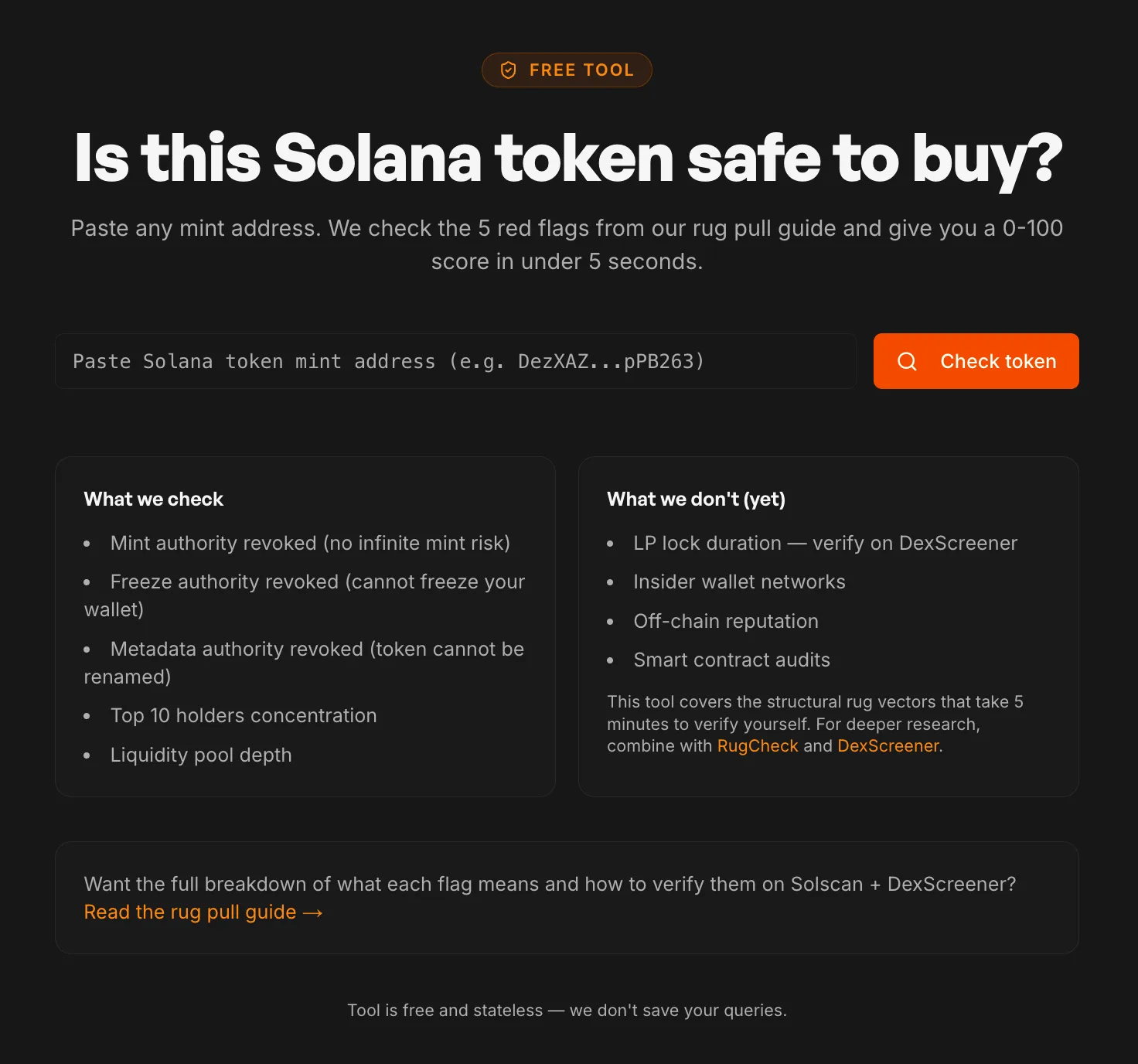This screenshot has width=1138, height=1064.
Task: Click the "Mint authority revoked" list item
Action: (310, 544)
